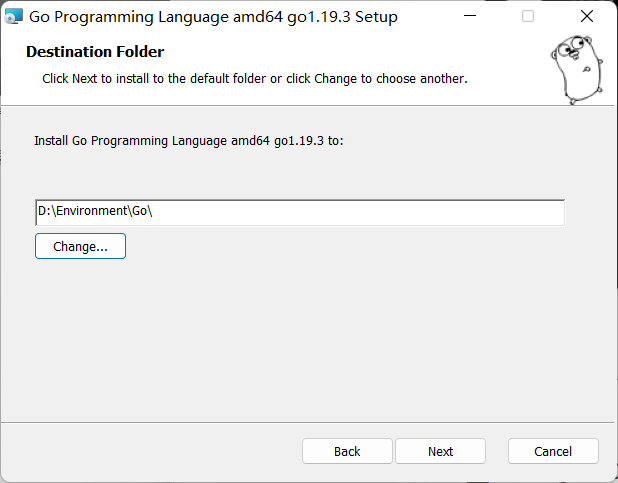This screenshot has height=483, width=618.
Task: Go to the Next setup step
Action: (x=440, y=451)
